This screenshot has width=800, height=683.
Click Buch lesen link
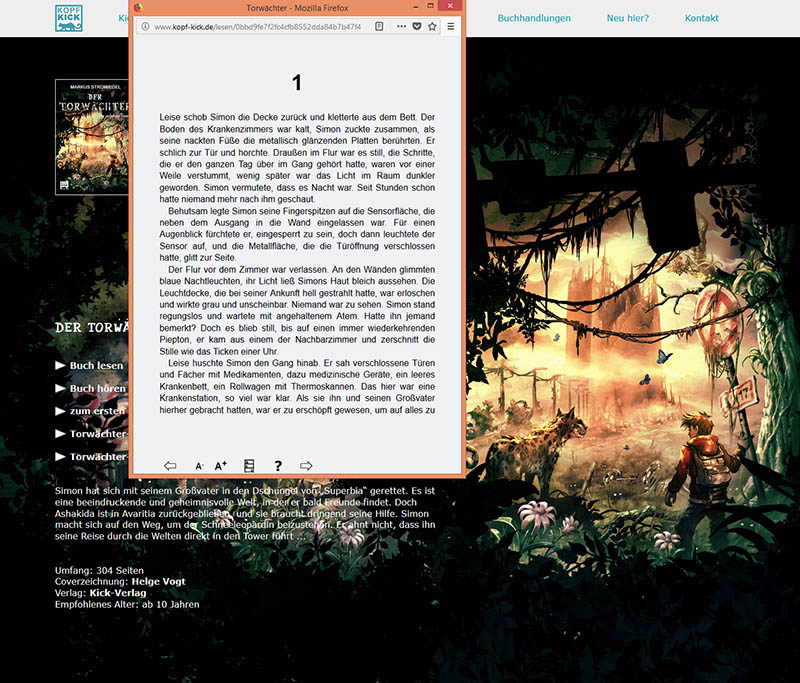pyautogui.click(x=96, y=365)
